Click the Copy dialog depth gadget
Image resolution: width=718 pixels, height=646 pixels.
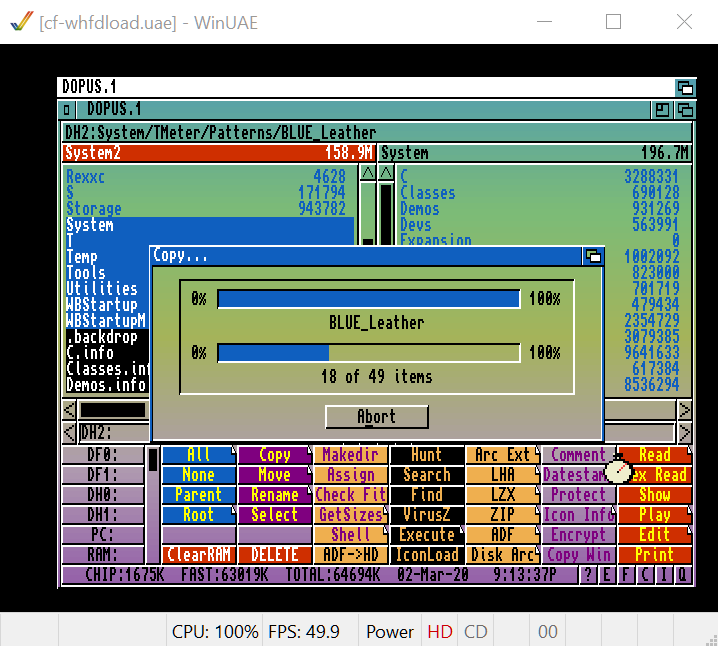tap(593, 256)
